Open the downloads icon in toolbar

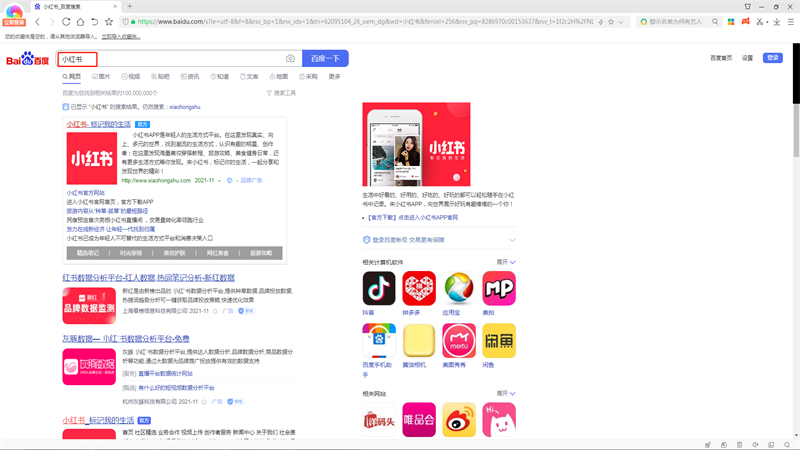click(777, 22)
